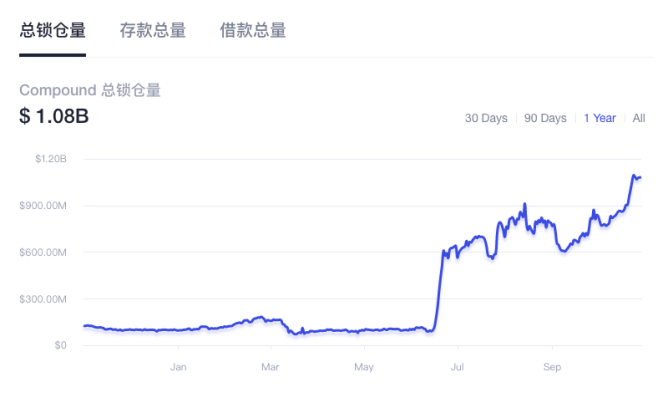The width and height of the screenshot is (668, 408).
Task: Click the $ 1.08B total value
Action: pos(54,116)
